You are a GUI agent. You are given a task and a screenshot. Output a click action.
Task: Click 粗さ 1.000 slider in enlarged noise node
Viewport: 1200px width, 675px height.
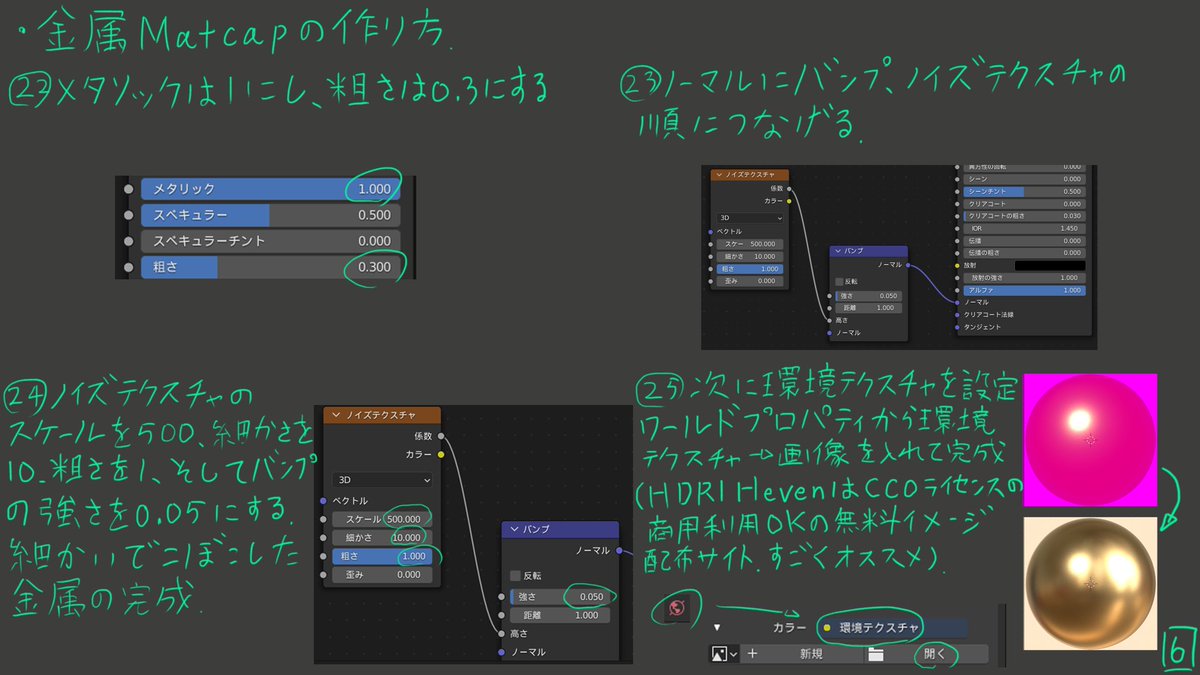(382, 556)
